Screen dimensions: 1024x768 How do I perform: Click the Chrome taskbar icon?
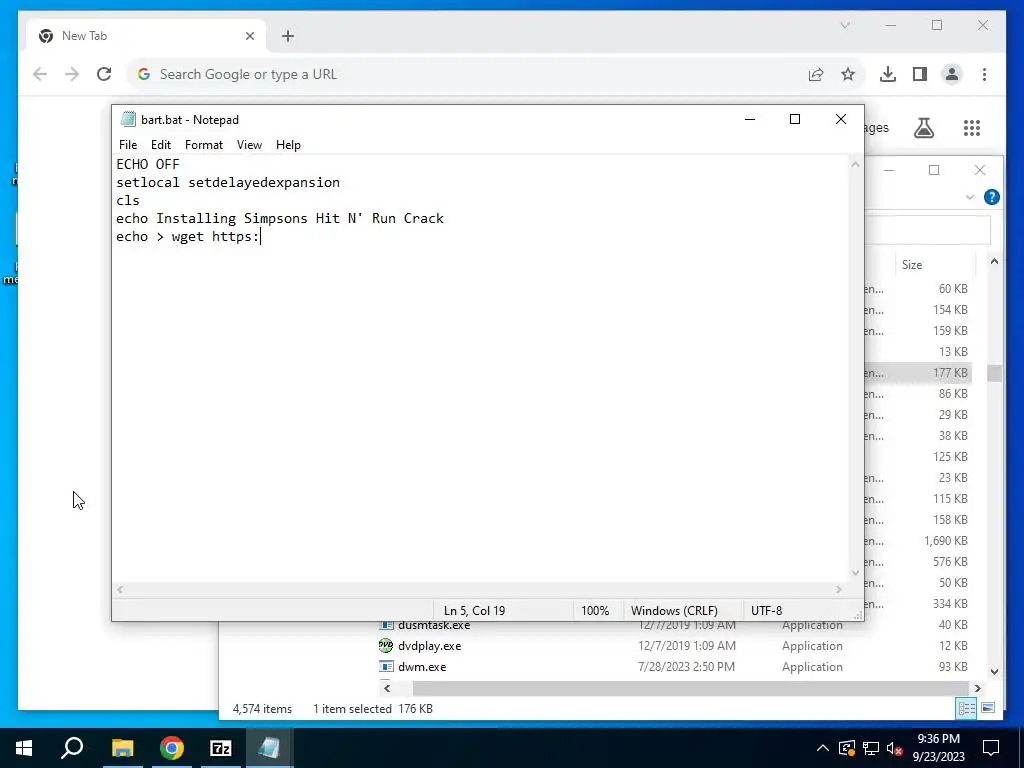pos(172,748)
